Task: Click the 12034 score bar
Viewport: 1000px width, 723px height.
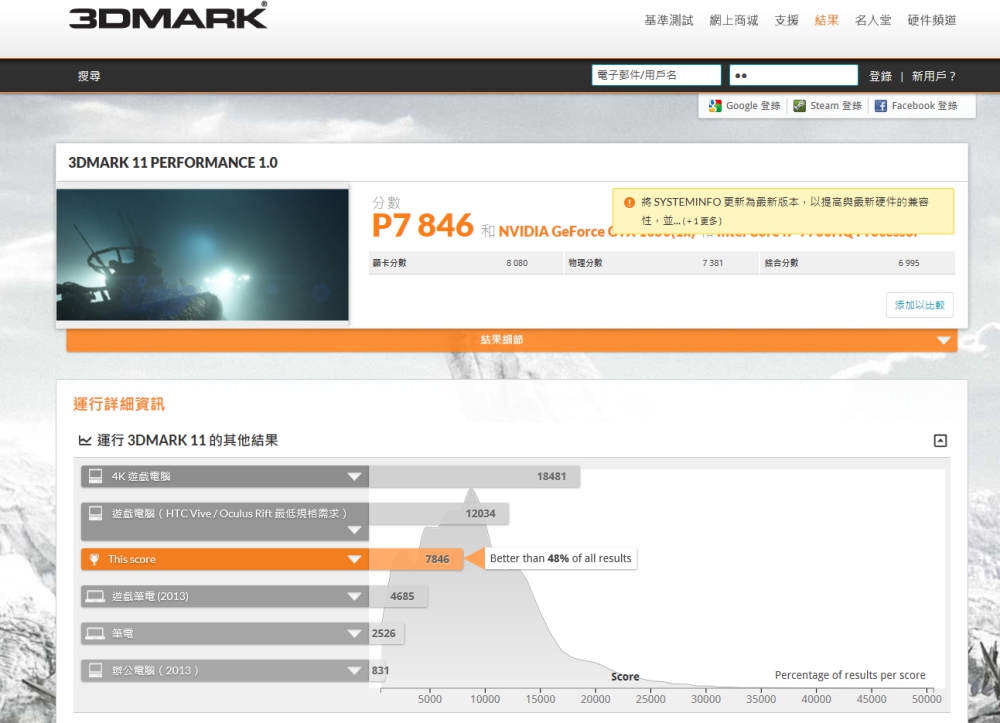Action: [439, 513]
